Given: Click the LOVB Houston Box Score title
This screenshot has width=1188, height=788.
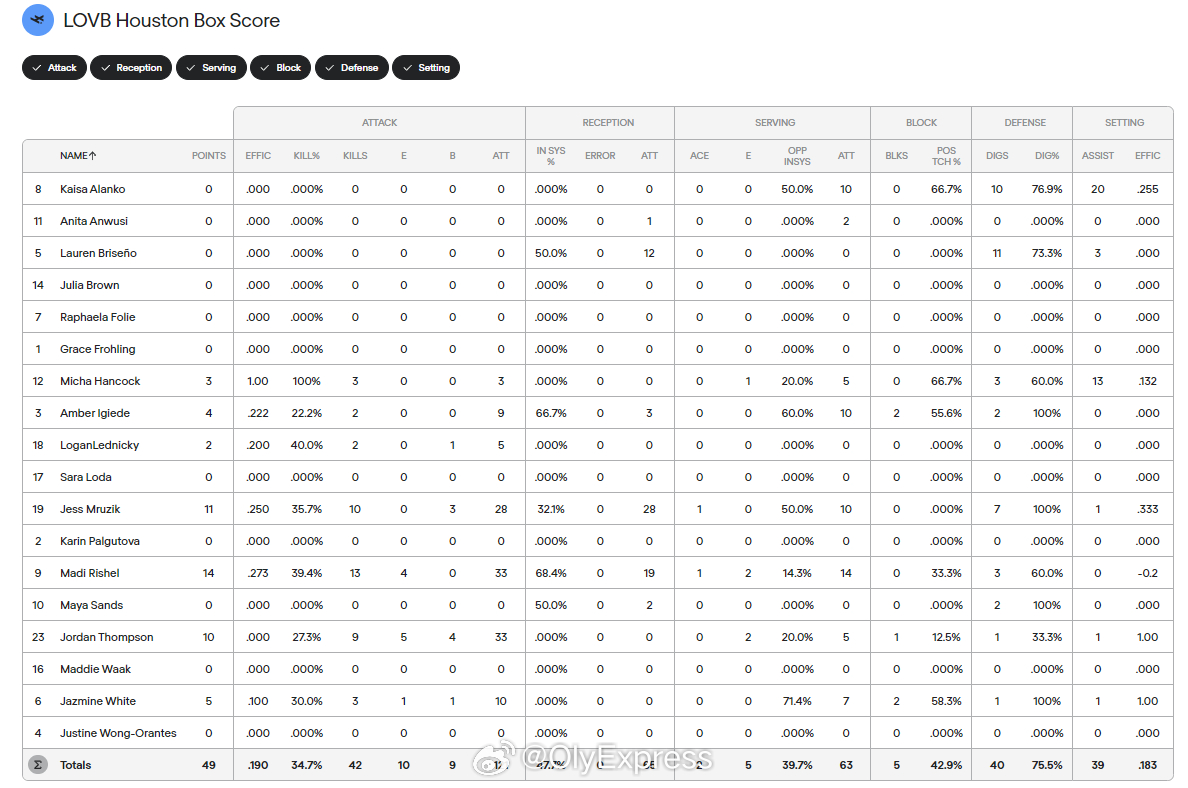Looking at the screenshot, I should click(171, 20).
